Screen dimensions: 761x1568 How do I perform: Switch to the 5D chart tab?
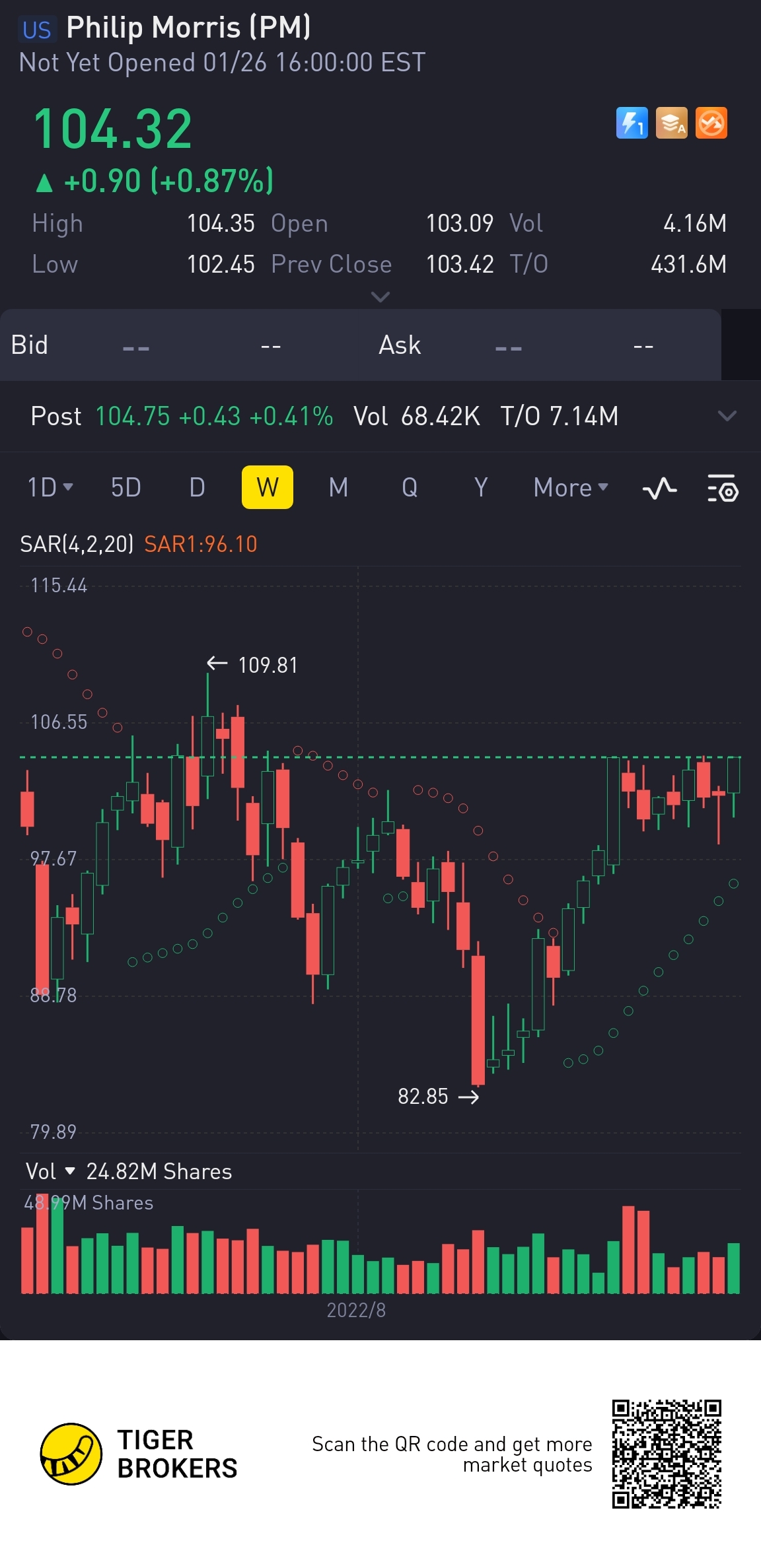[x=126, y=488]
